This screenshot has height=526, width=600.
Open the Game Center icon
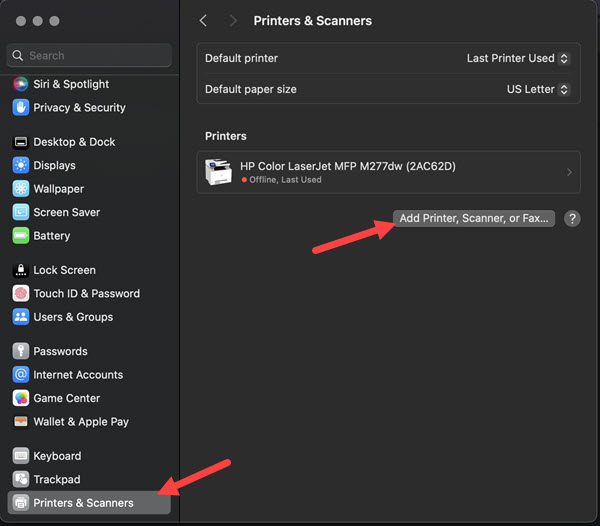pyautogui.click(x=21, y=398)
